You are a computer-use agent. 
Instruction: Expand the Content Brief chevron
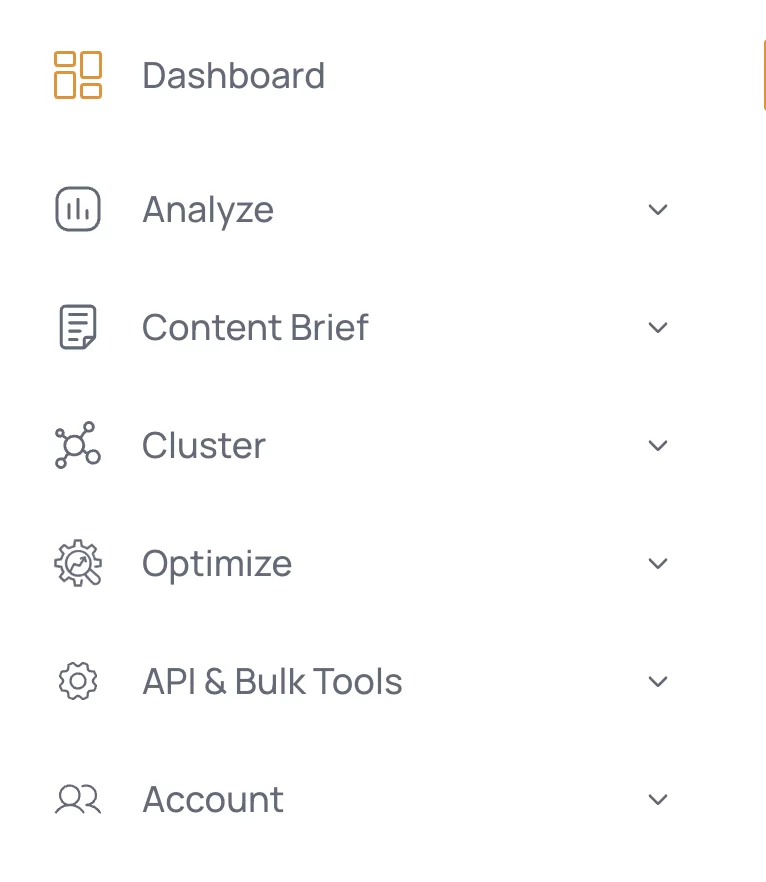[657, 327]
